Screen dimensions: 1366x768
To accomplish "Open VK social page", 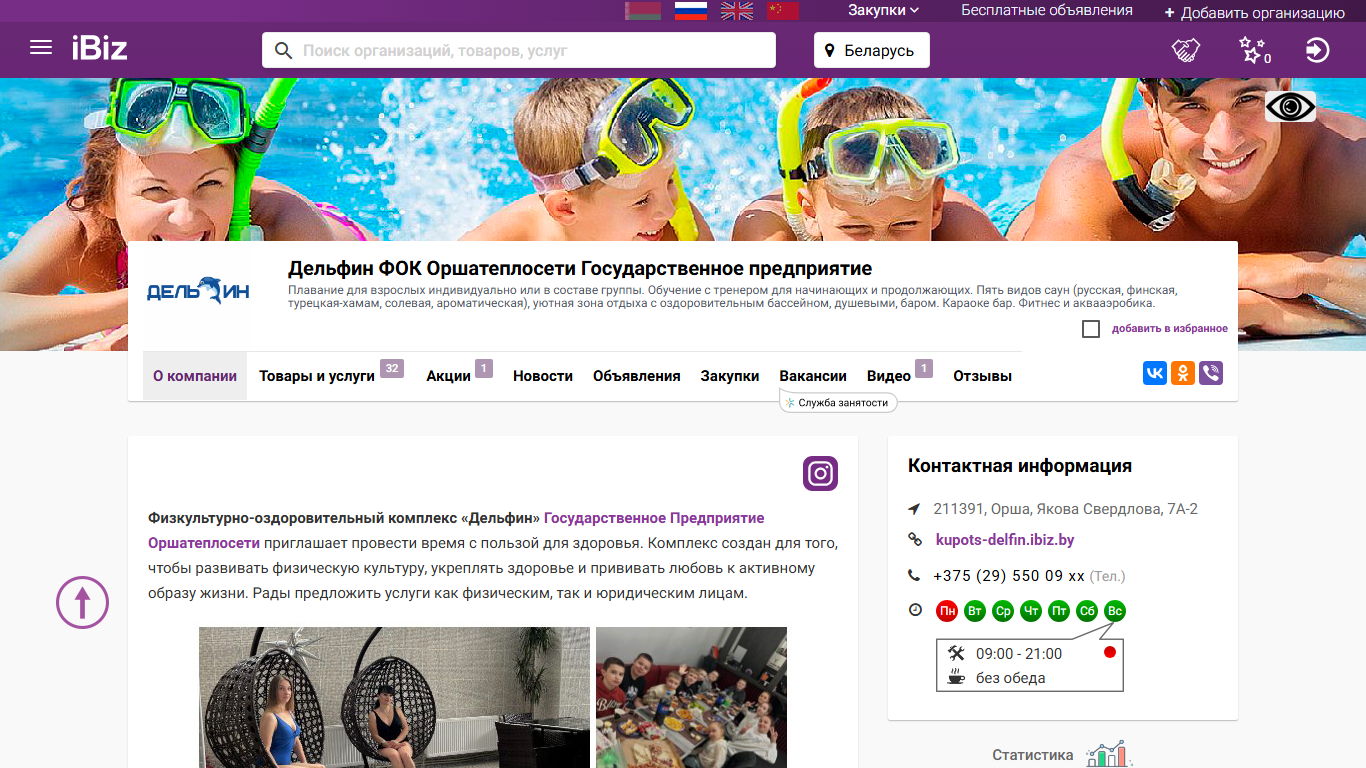I will (1155, 373).
